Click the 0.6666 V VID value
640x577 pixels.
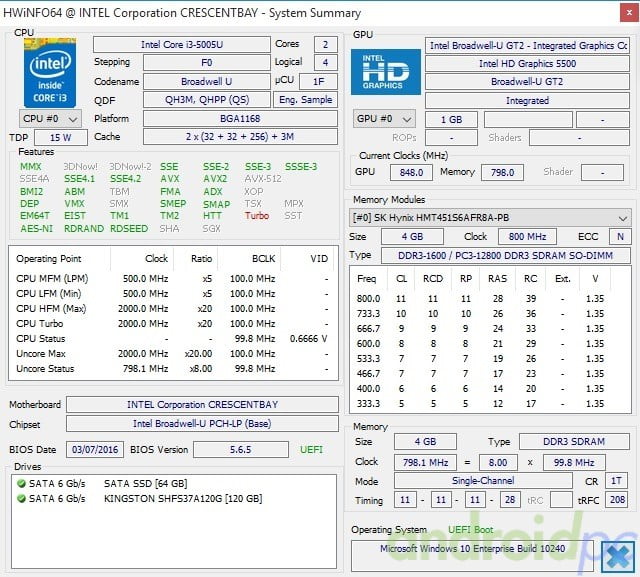click(x=309, y=339)
